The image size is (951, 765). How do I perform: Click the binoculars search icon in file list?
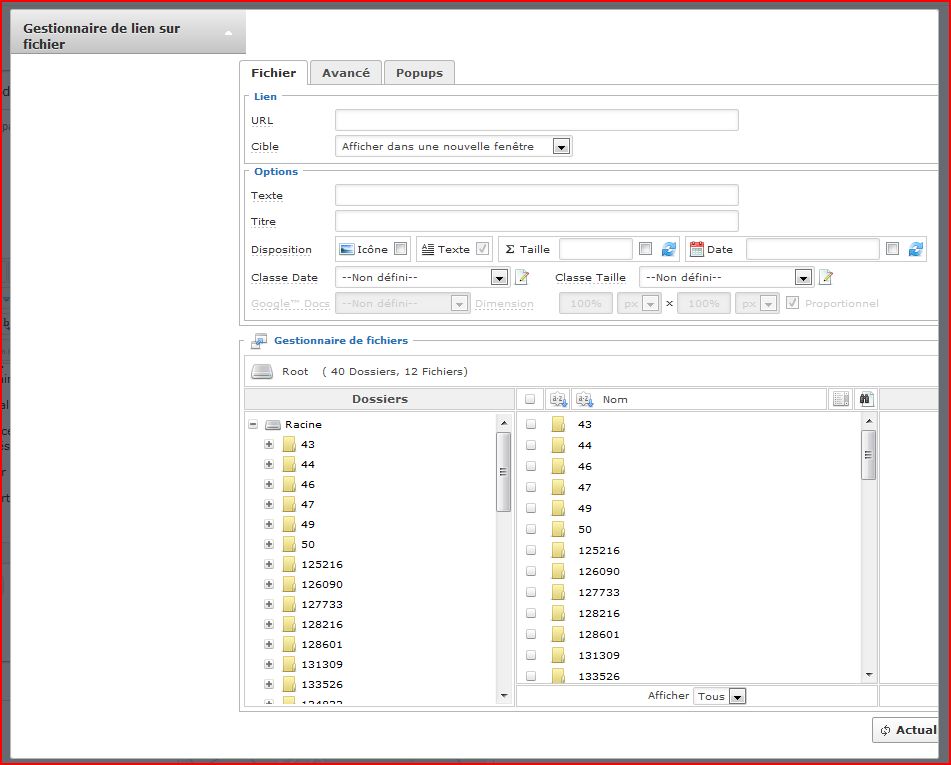[x=866, y=399]
